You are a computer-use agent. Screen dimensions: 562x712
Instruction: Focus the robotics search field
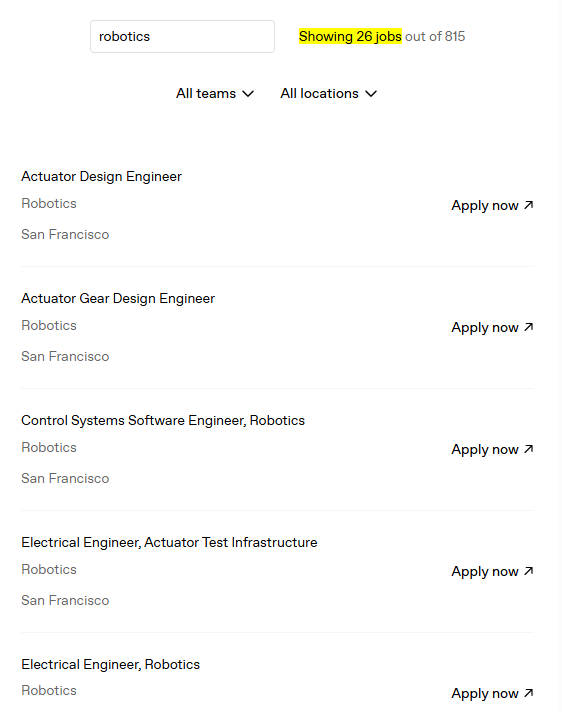182,36
